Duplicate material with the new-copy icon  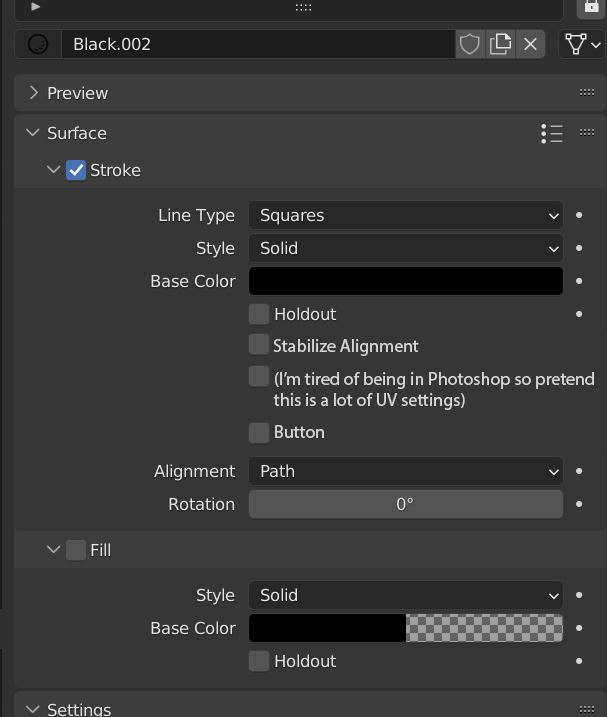pyautogui.click(x=500, y=44)
